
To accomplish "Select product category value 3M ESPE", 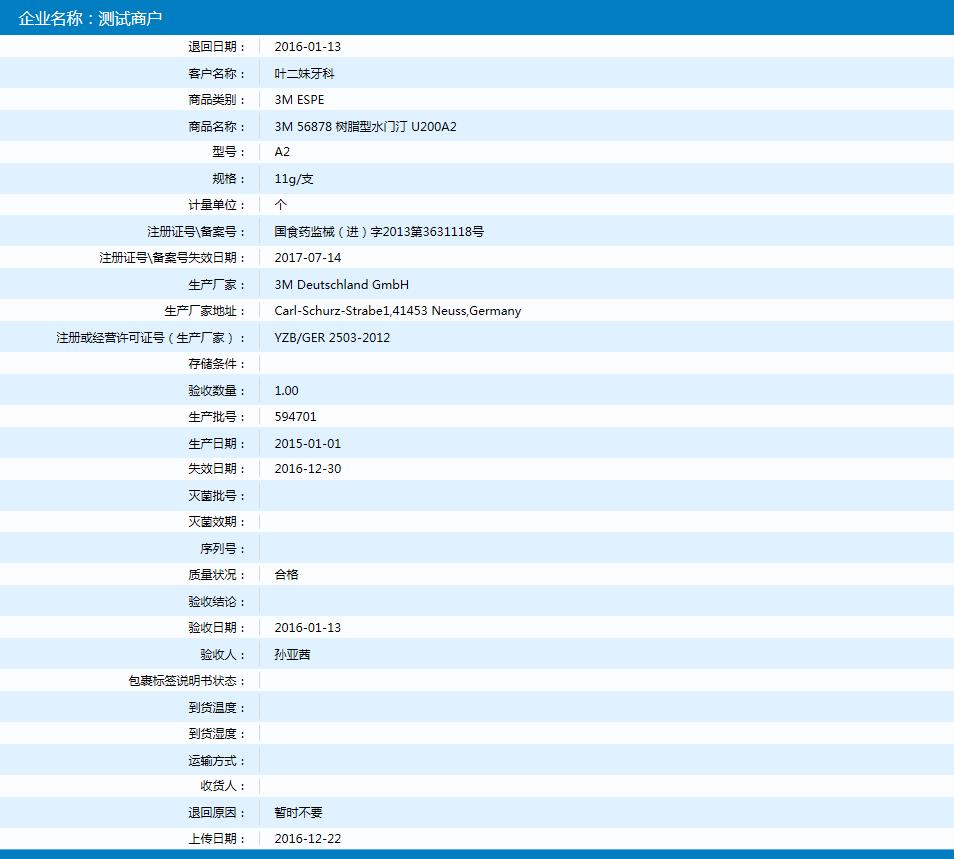I will click(299, 100).
